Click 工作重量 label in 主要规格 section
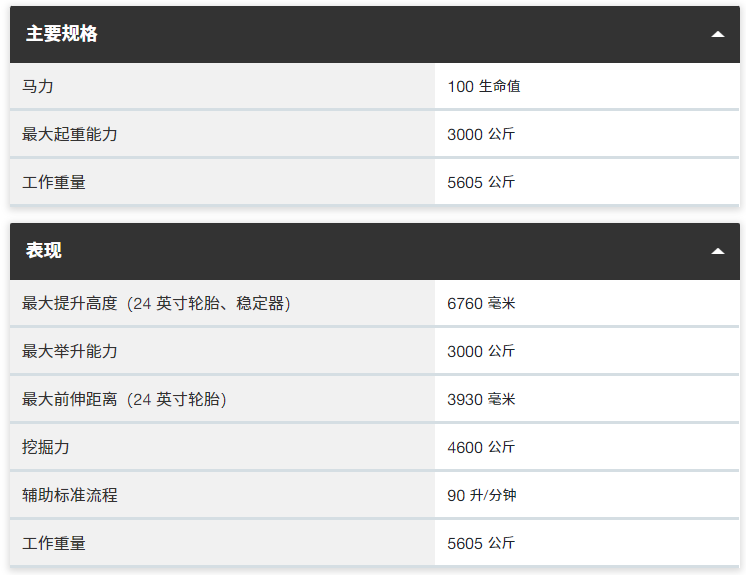Viewport: 746px width, 575px height. point(54,182)
